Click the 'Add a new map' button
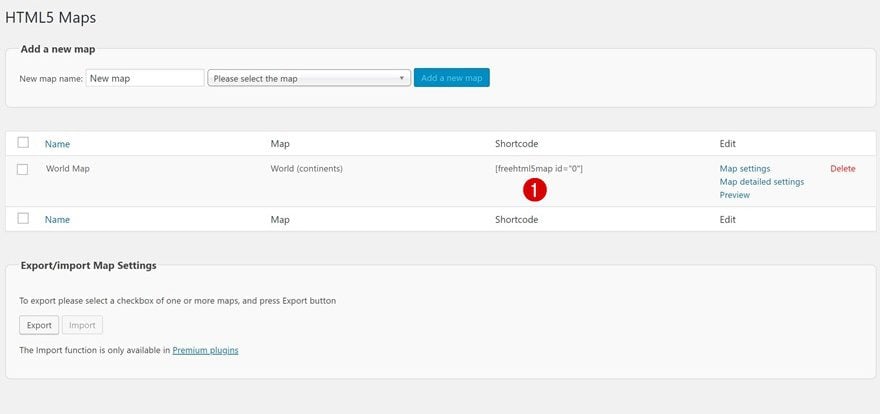Screen dimensions: 880x414 pyautogui.click(x=451, y=78)
